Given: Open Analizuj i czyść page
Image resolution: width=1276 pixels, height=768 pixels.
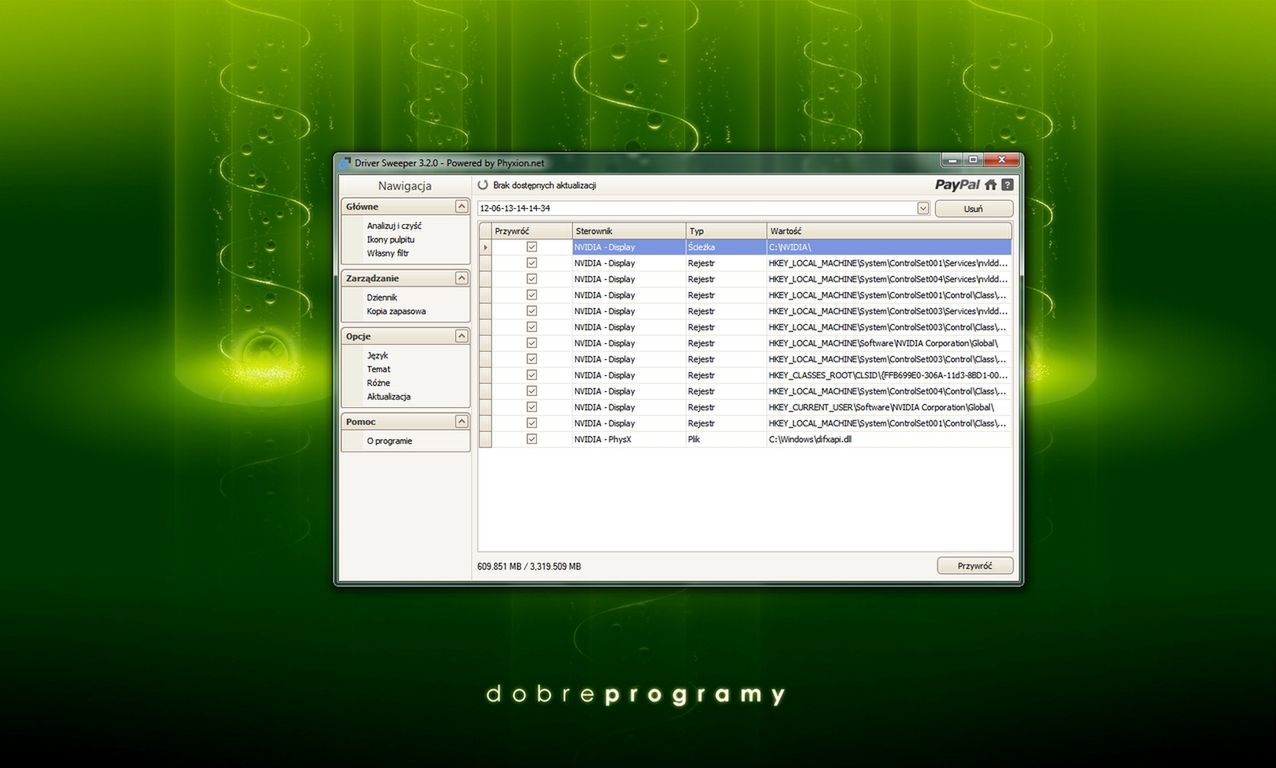Looking at the screenshot, I should point(394,226).
